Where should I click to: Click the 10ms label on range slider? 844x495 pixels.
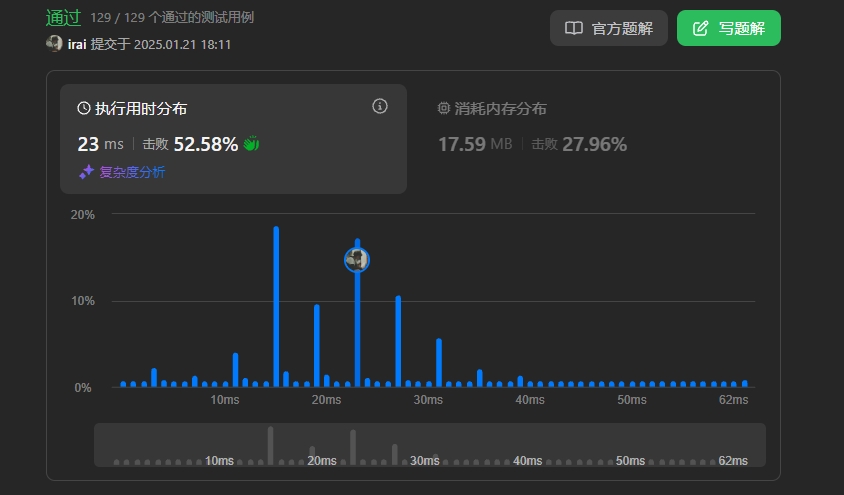(219, 461)
